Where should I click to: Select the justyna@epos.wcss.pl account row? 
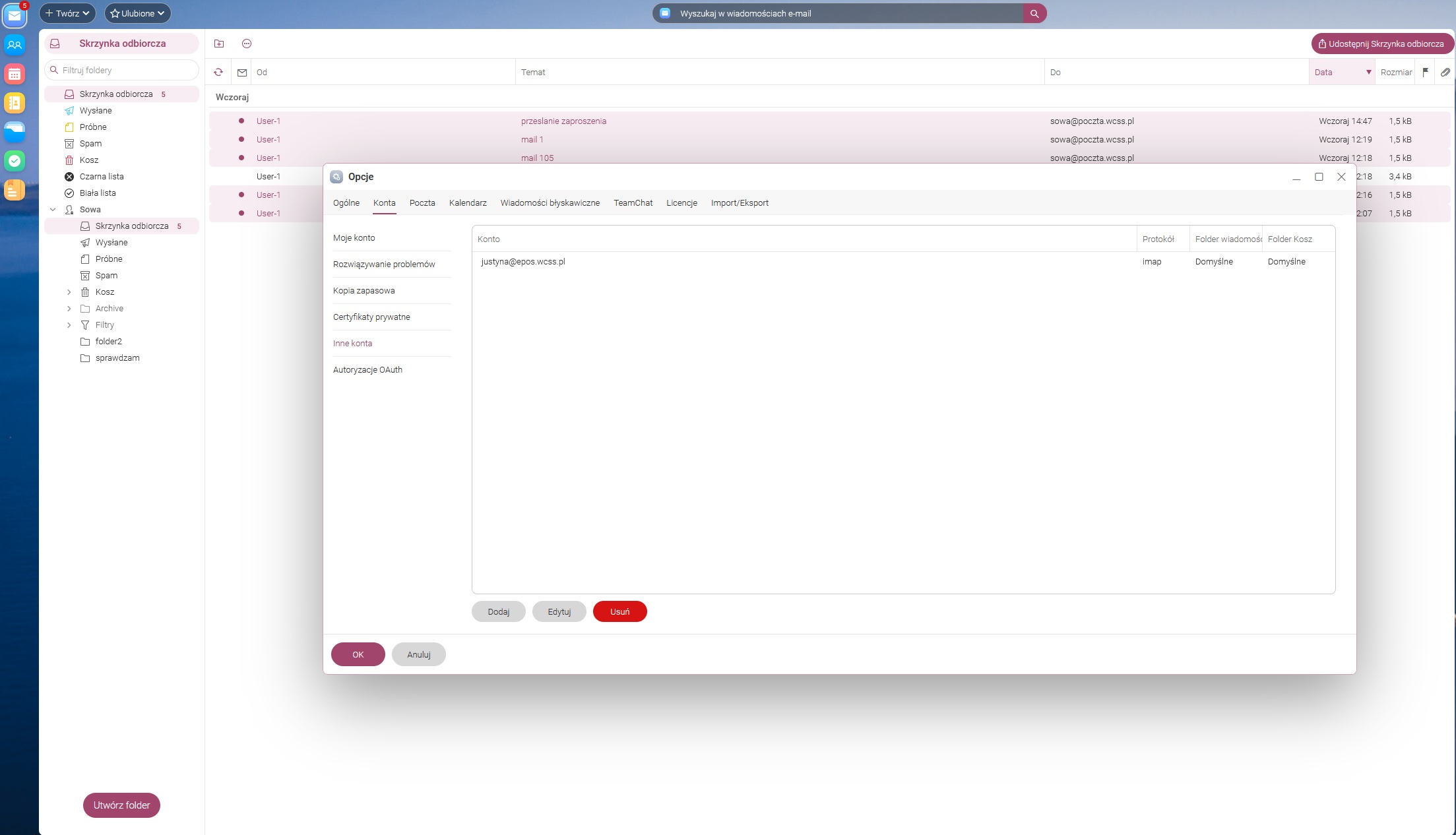coord(523,262)
